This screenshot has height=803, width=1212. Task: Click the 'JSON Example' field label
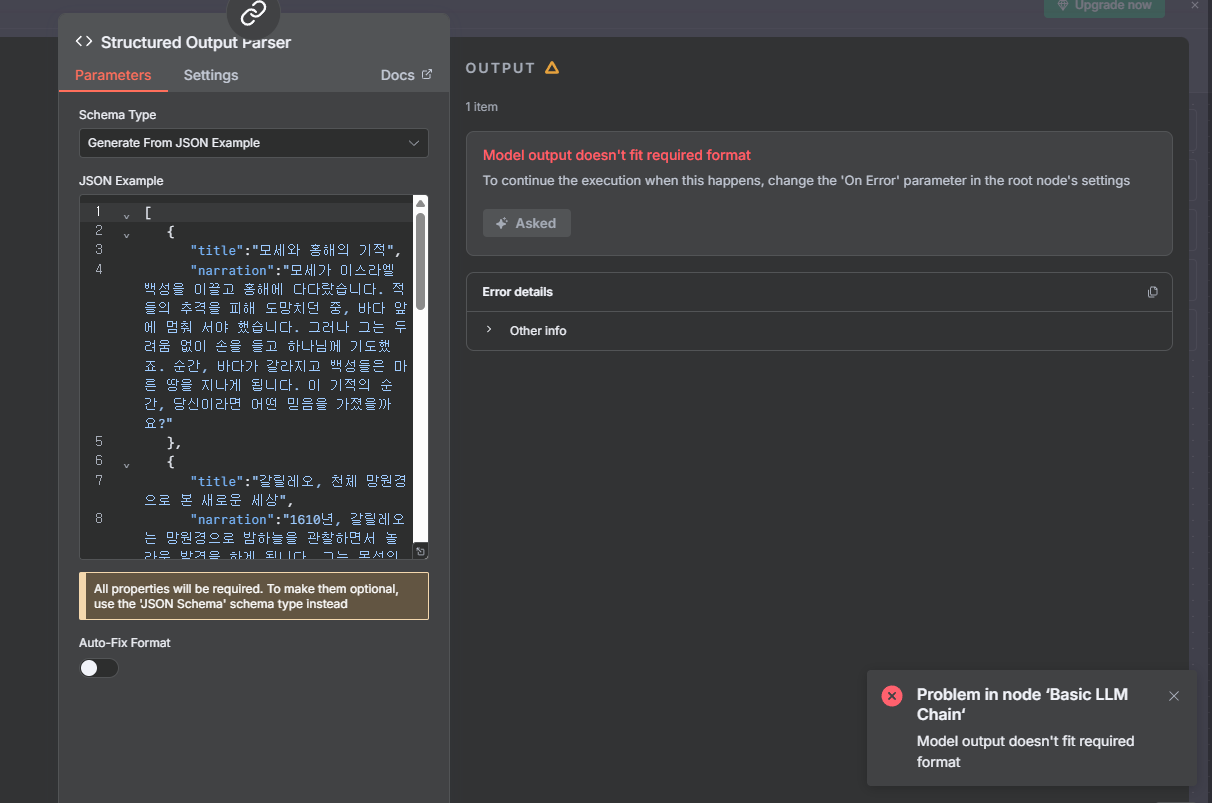[x=121, y=181]
